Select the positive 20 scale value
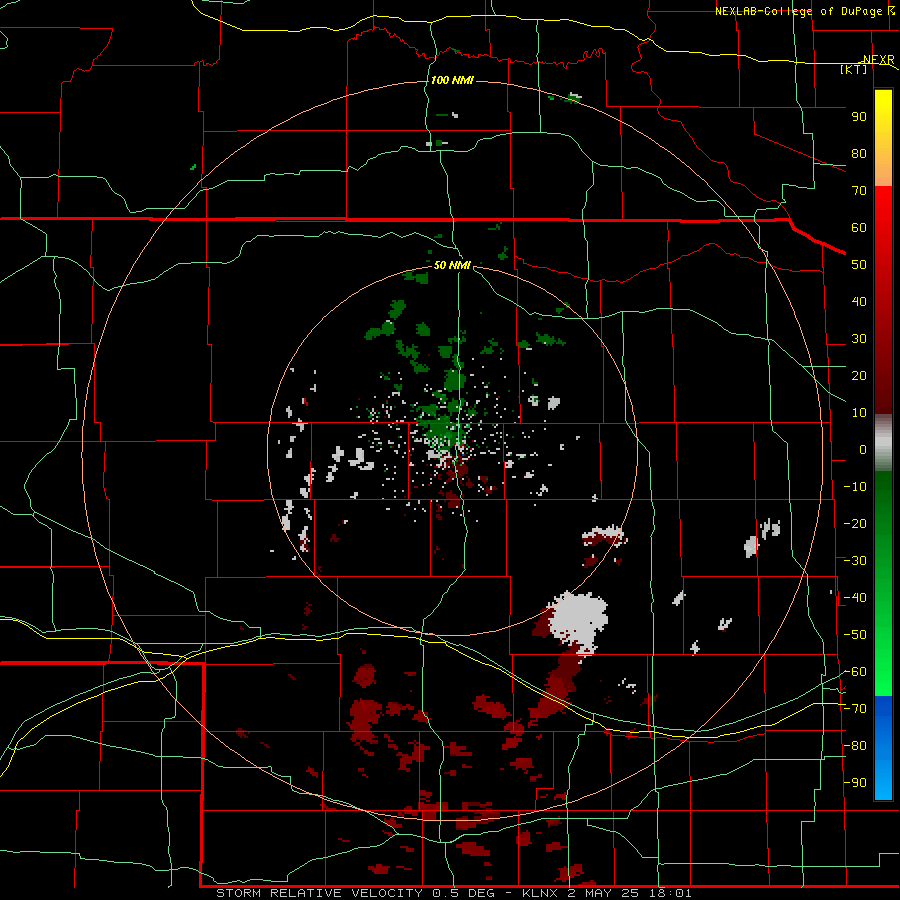This screenshot has height=900, width=900. (859, 375)
